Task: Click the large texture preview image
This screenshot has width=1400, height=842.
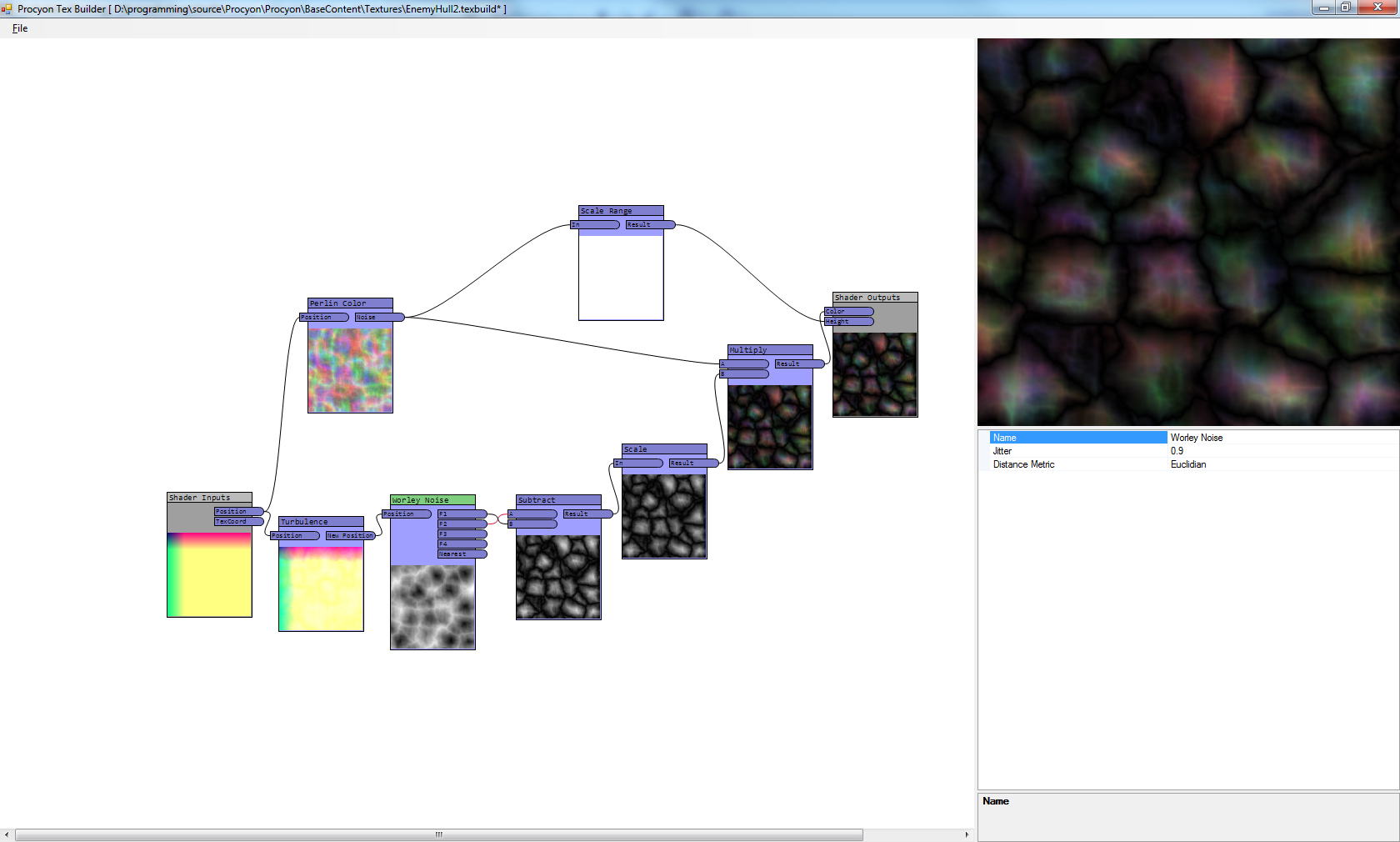Action: 1188,232
